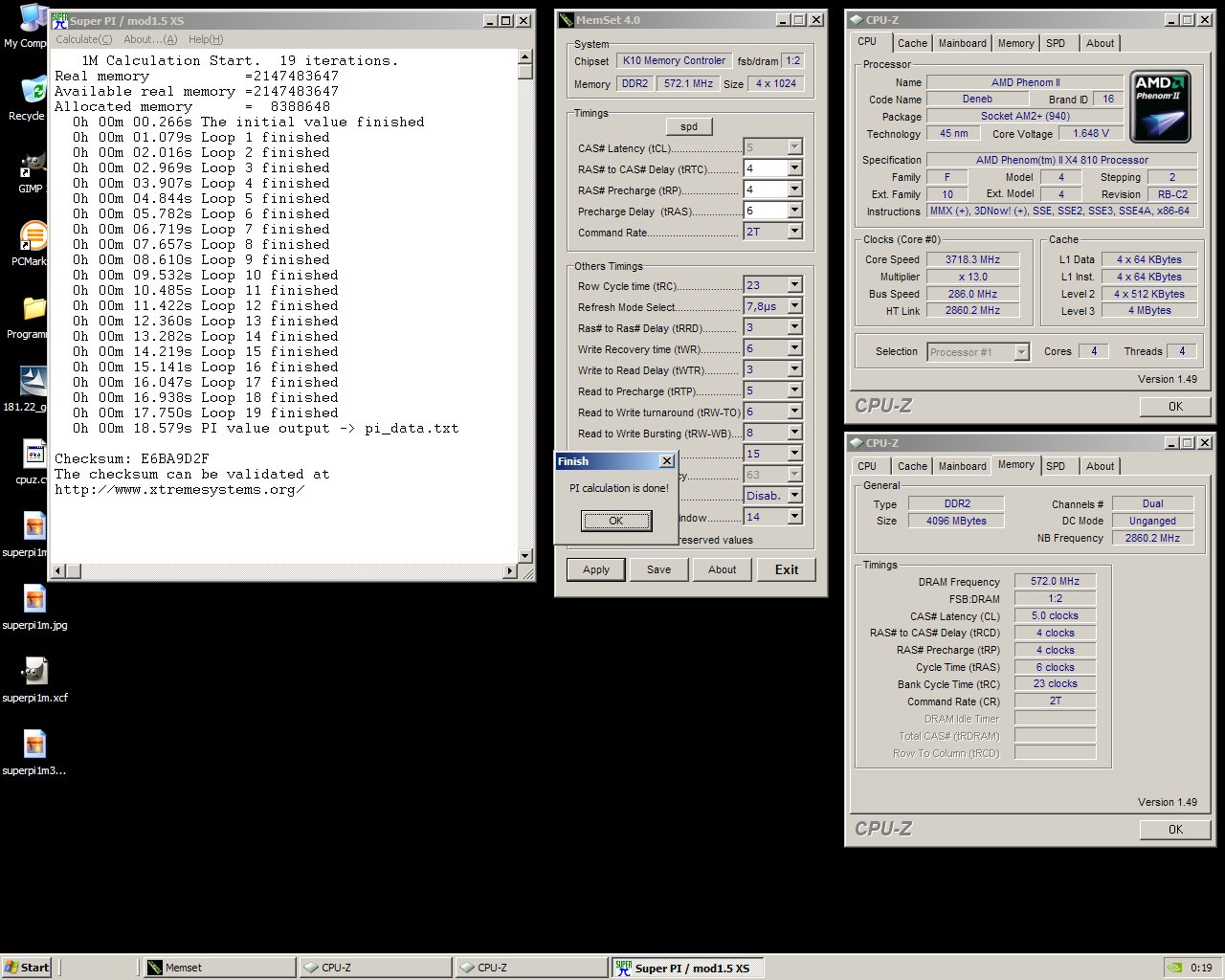Open the Calculate menu in Super PI
The image size is (1225, 980).
point(84,39)
